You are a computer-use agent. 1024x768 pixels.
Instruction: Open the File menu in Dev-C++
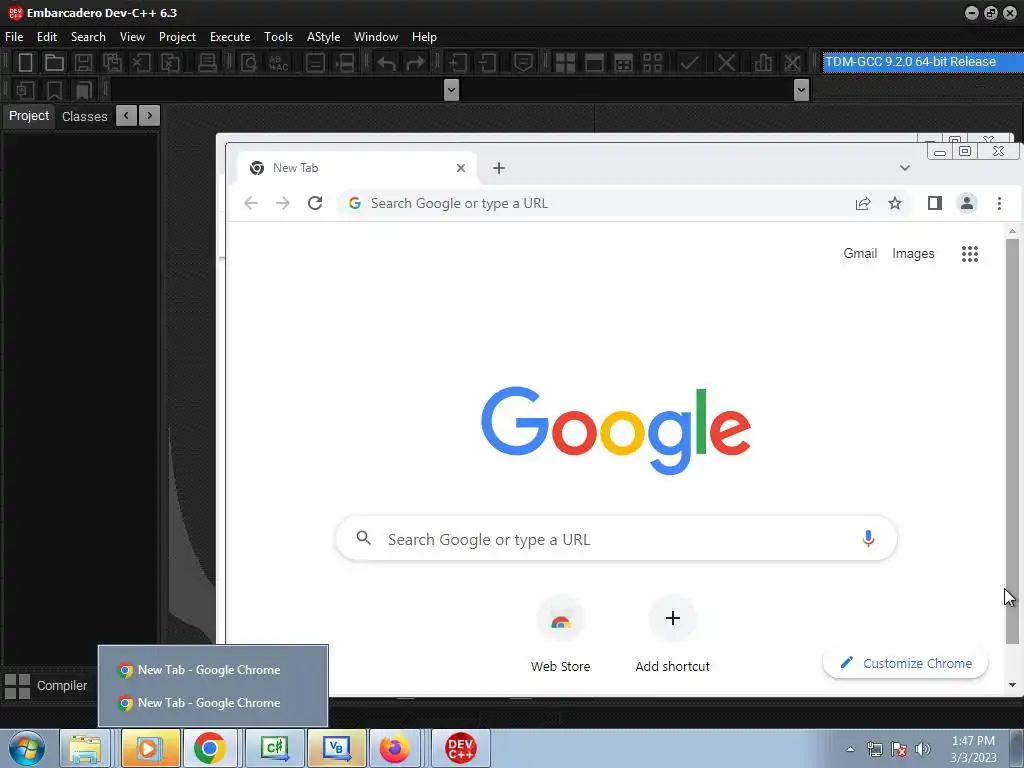pyautogui.click(x=14, y=37)
